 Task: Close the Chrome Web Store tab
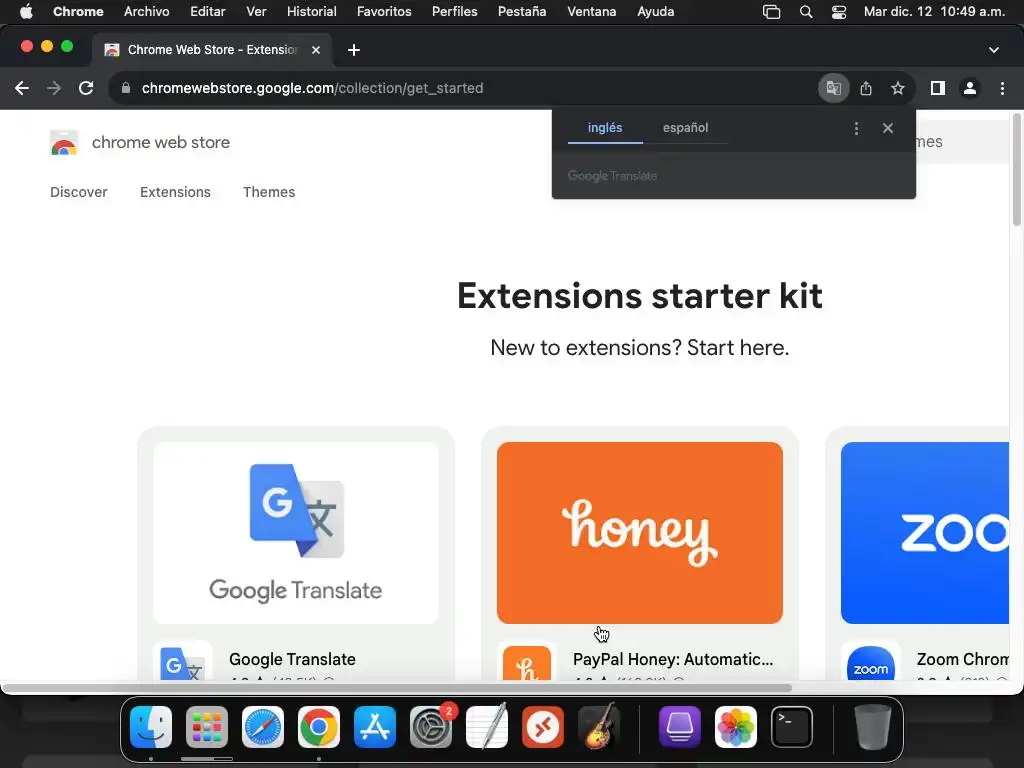[x=315, y=50]
